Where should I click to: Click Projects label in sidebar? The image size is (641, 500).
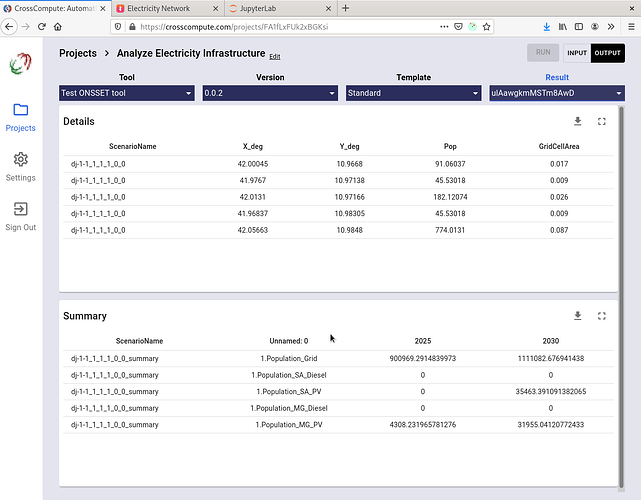click(x=20, y=128)
